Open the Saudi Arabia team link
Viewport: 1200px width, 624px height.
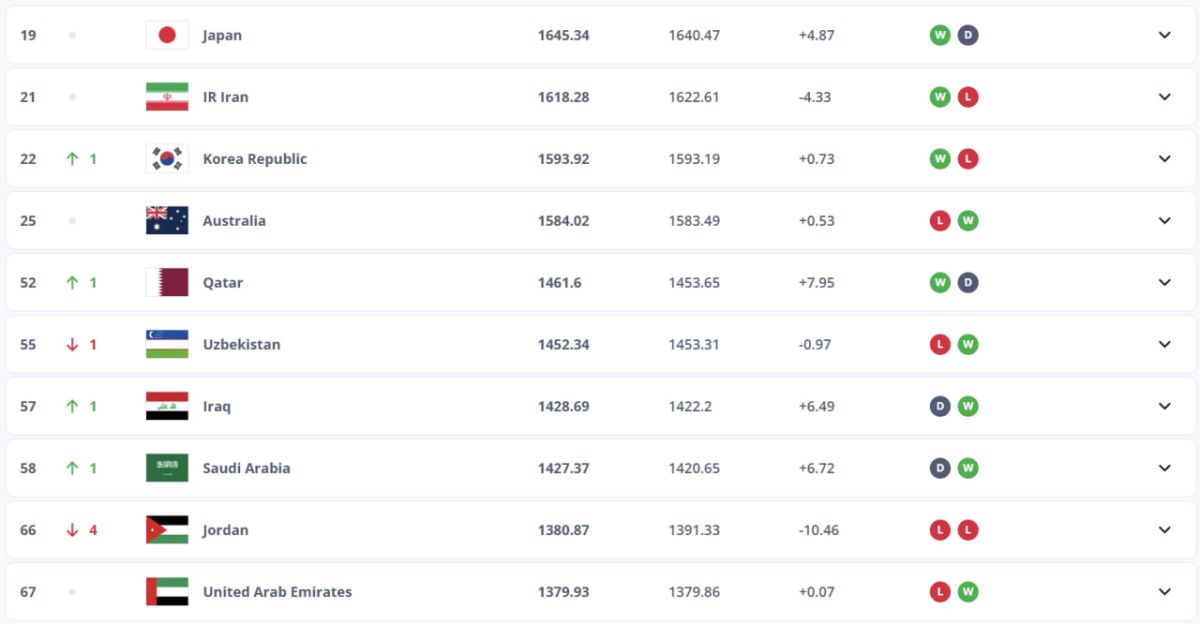tap(246, 468)
